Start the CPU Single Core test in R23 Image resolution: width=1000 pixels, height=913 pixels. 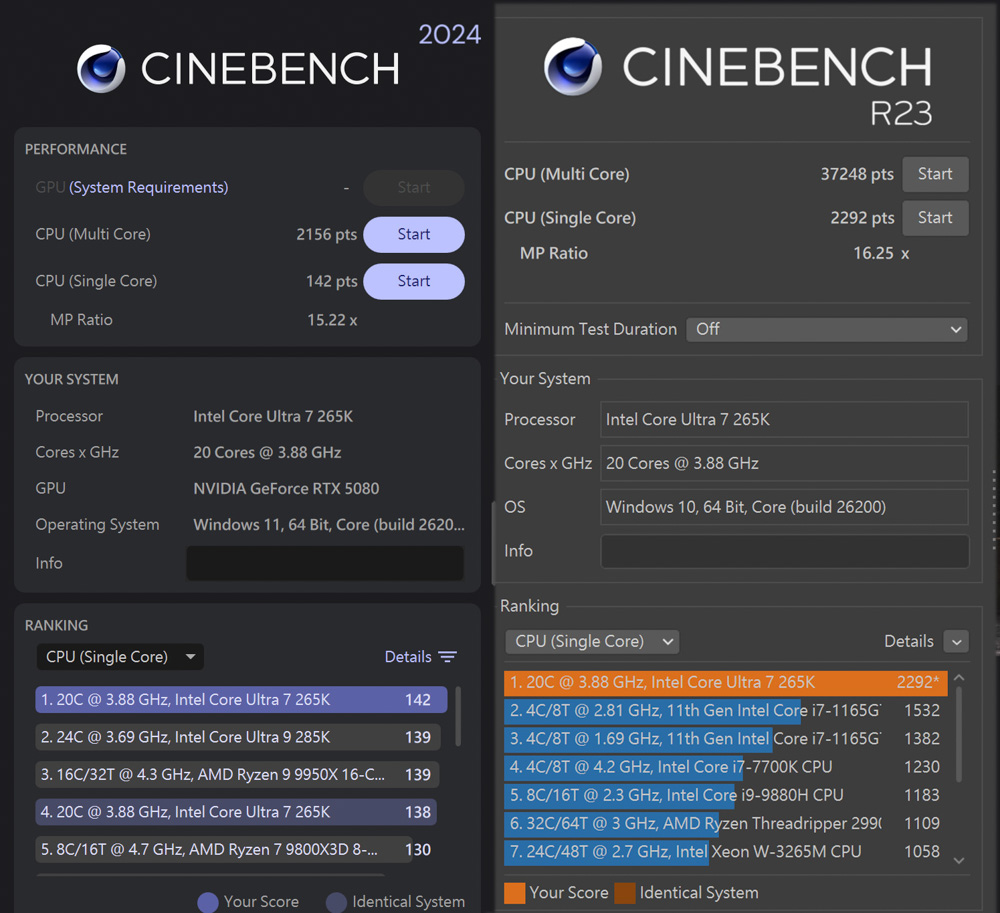point(935,218)
